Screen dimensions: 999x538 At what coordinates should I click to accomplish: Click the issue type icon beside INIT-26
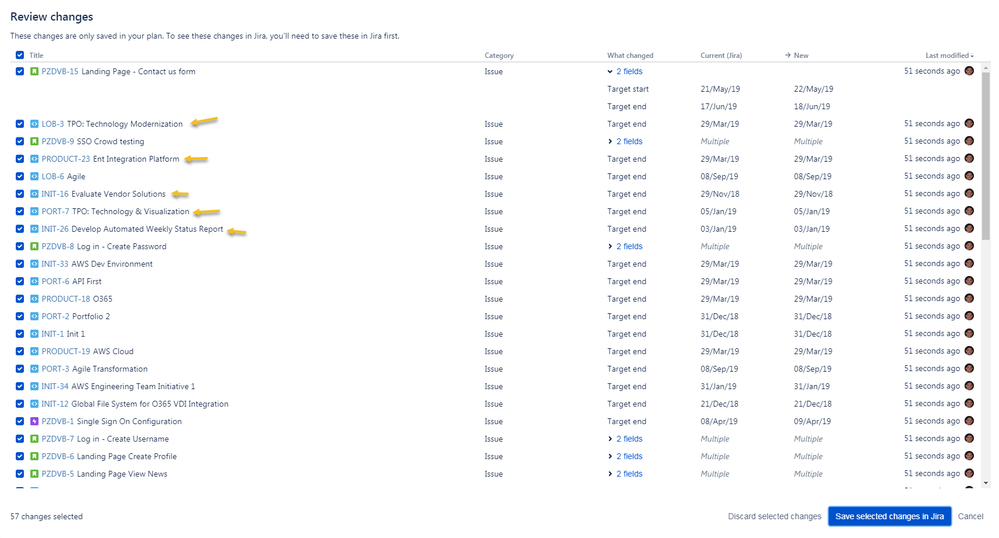coord(34,229)
